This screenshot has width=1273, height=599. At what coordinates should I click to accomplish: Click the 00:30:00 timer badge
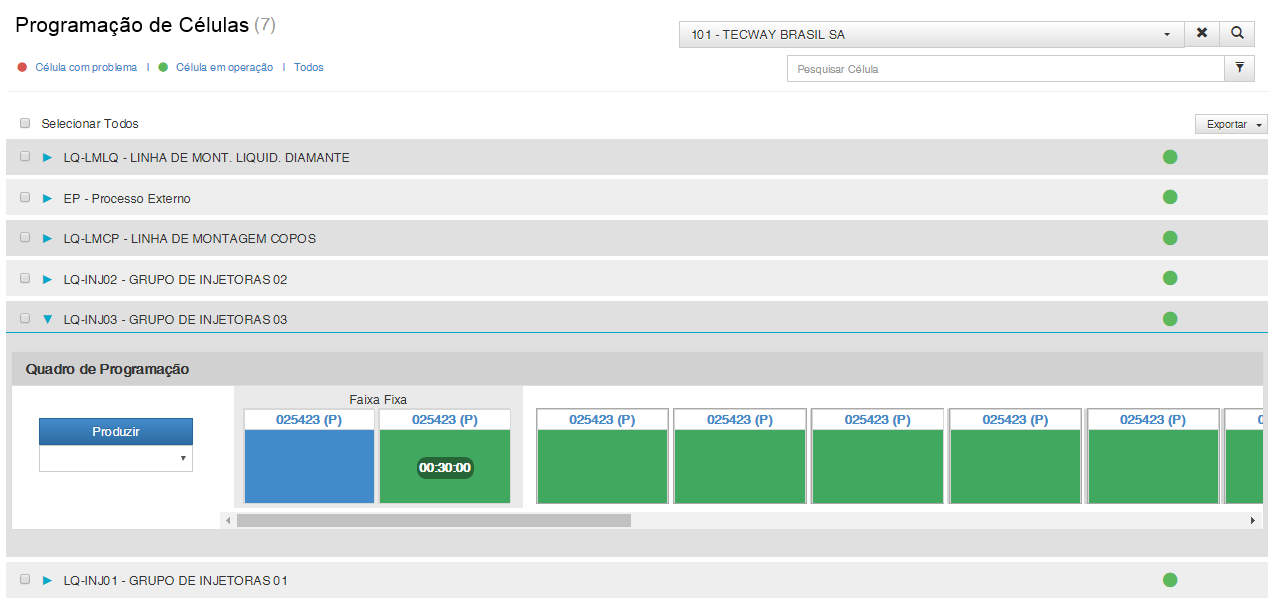(445, 467)
